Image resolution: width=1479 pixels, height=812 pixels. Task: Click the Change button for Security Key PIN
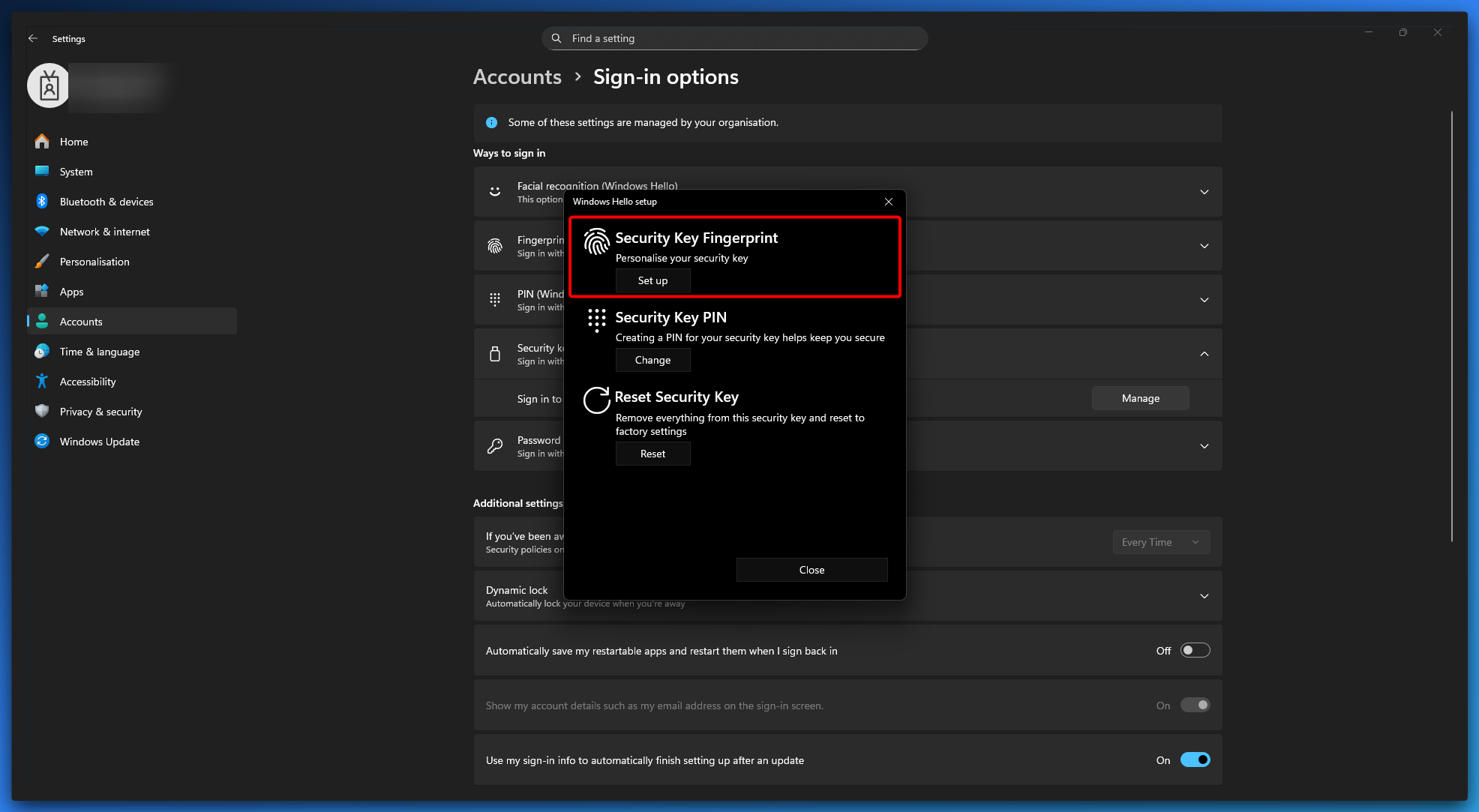(652, 360)
